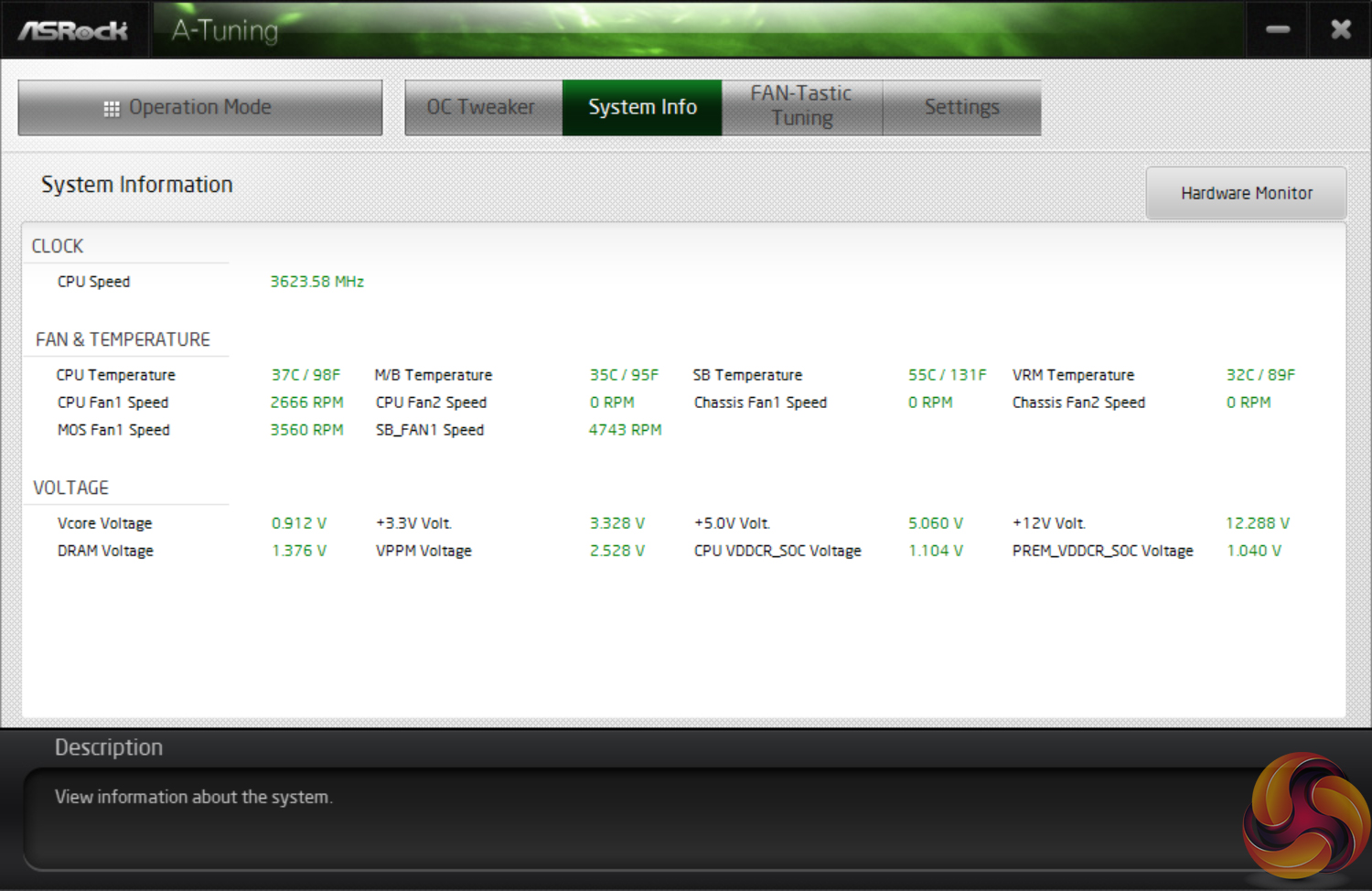
Task: Select the PREM_VDDCR_SOC Voltage value 1.040 V
Action: [x=1254, y=551]
